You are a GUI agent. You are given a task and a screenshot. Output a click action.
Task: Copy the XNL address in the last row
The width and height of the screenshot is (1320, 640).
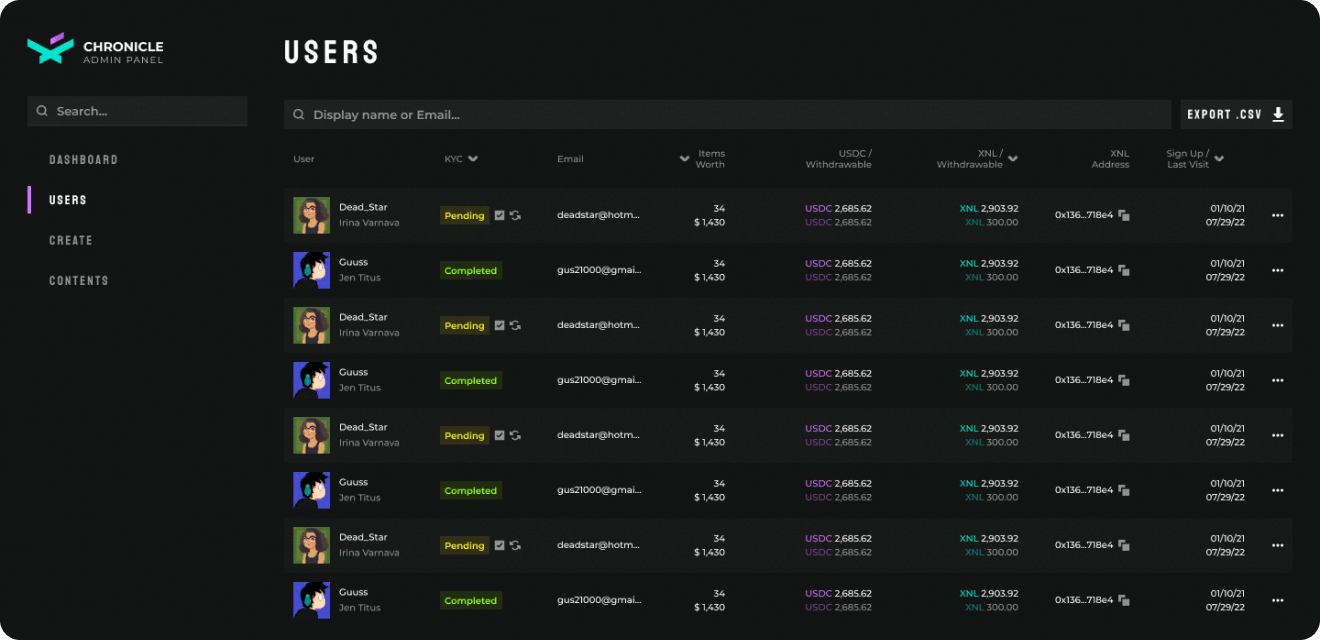click(x=1124, y=600)
